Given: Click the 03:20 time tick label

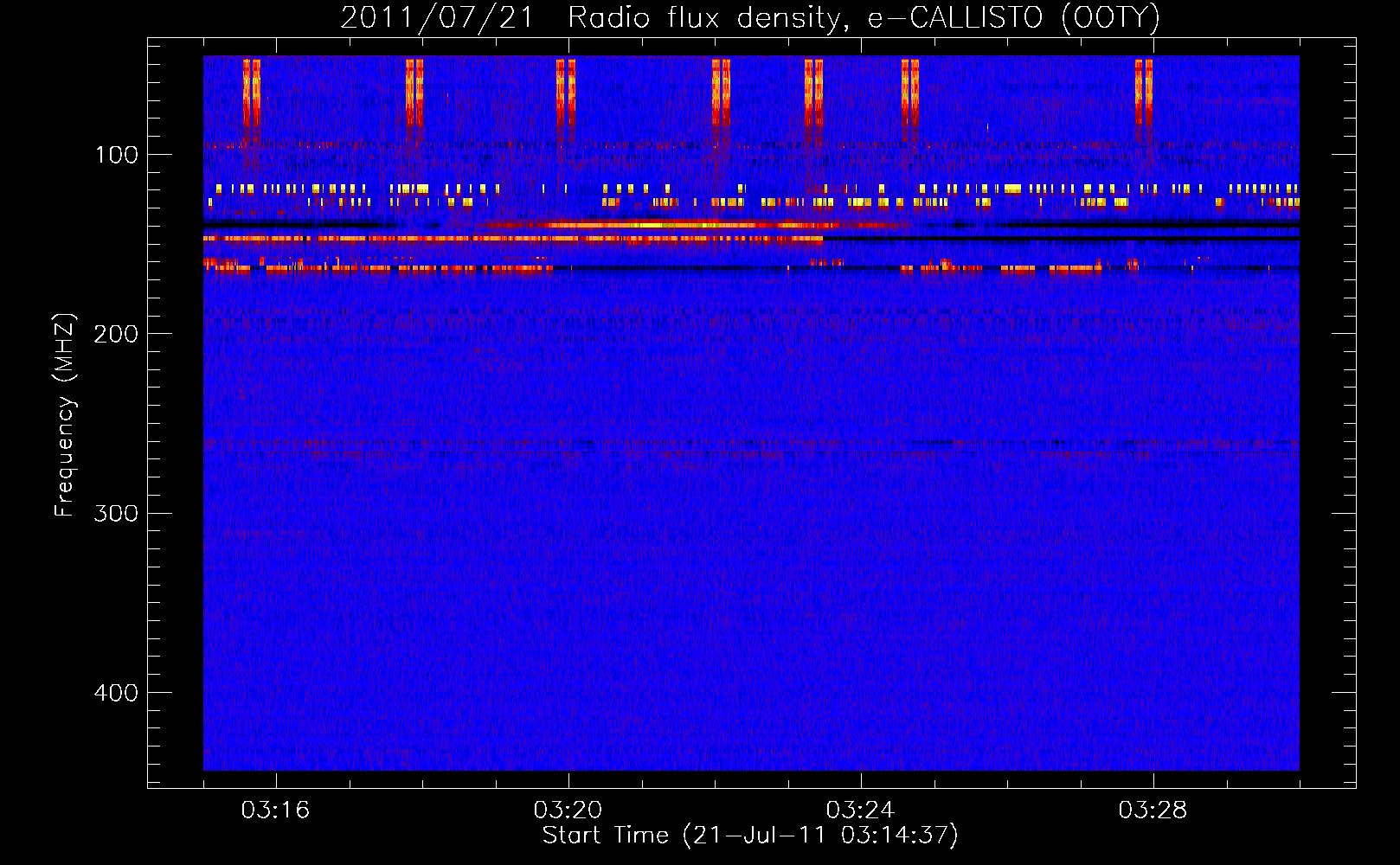Looking at the screenshot, I should [568, 811].
